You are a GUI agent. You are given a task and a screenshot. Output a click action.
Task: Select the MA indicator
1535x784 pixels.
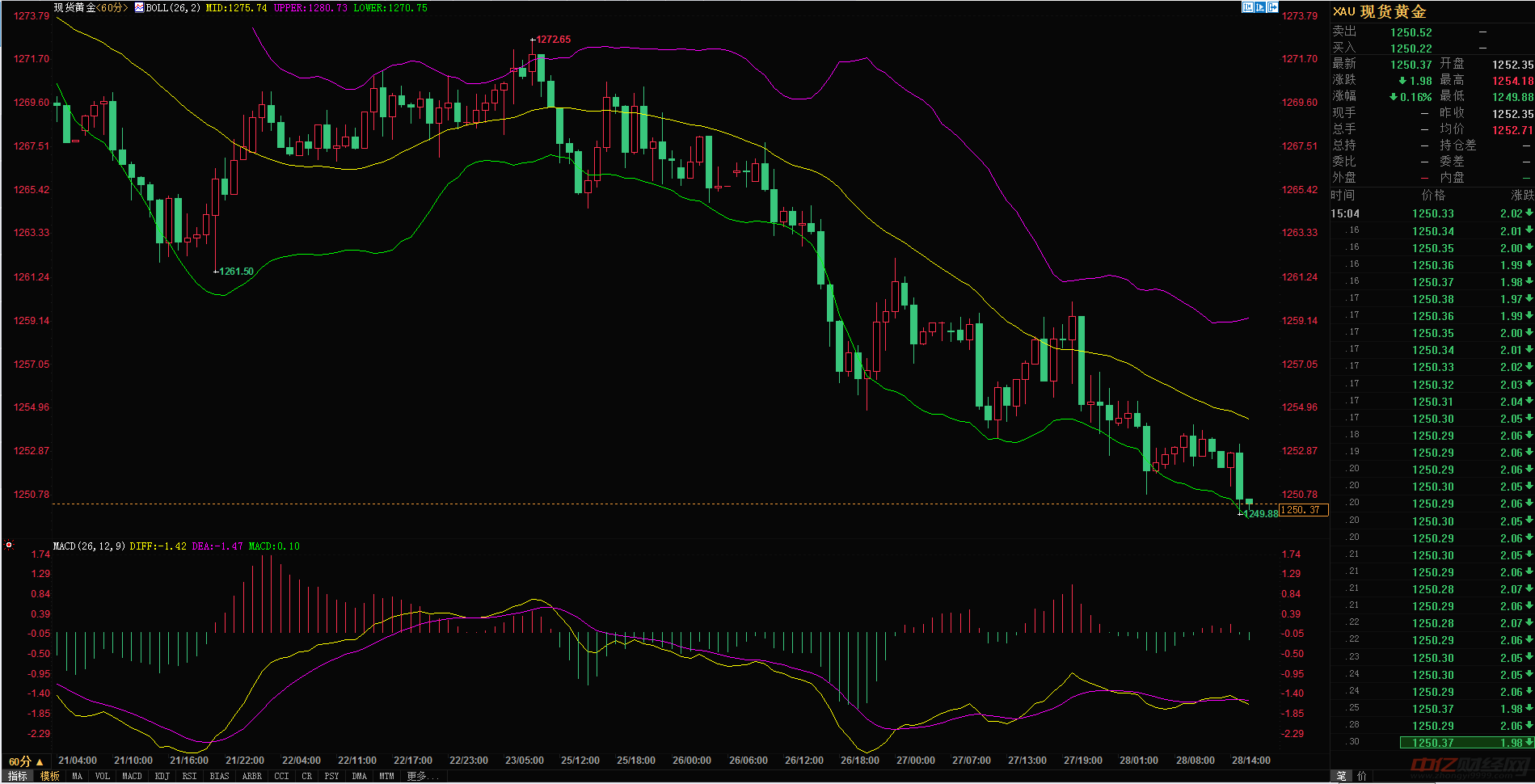77,776
